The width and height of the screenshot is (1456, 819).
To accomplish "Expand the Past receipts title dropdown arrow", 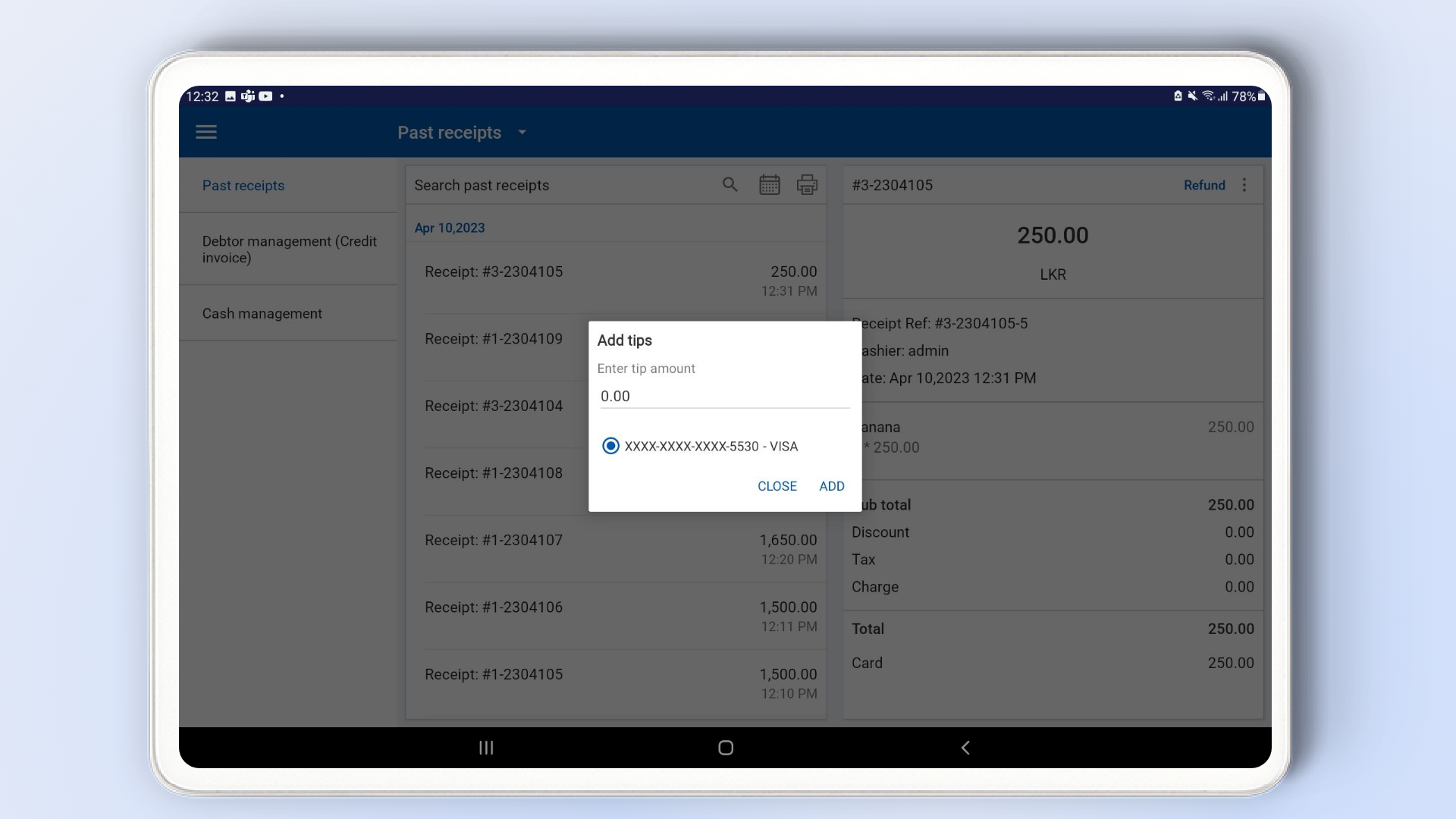I will click(x=522, y=133).
